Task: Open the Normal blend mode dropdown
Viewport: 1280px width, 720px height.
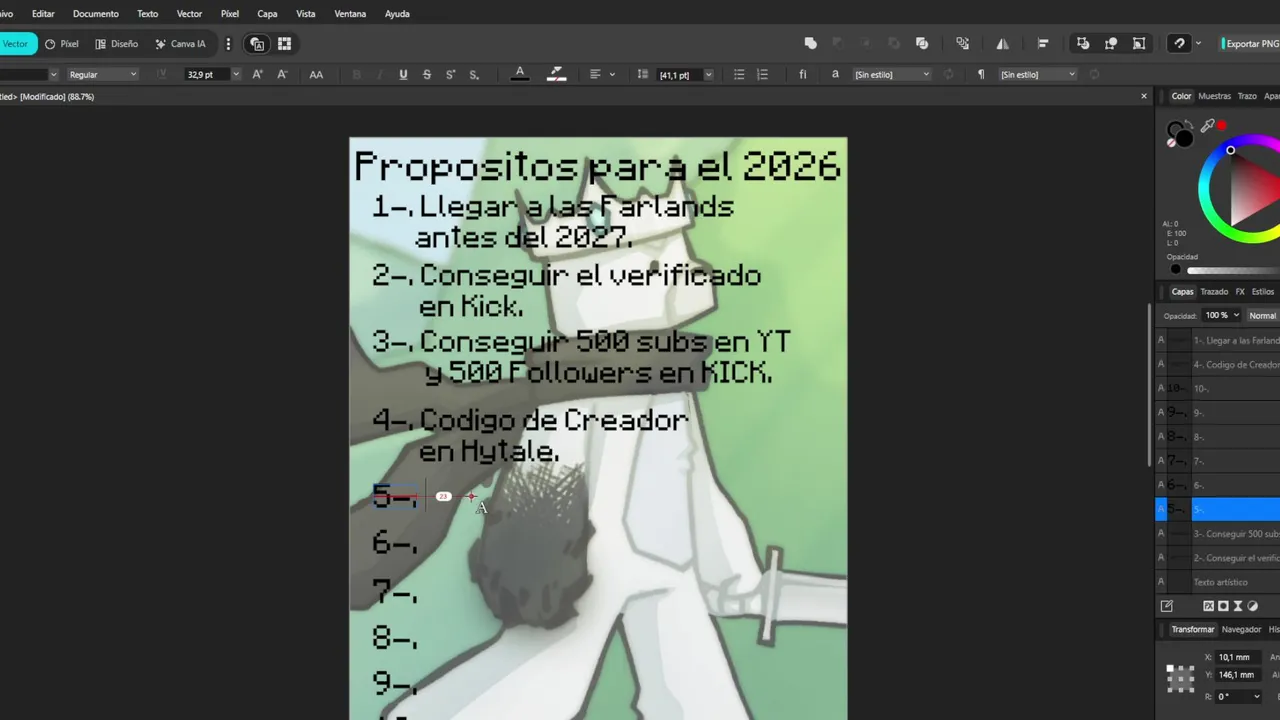Action: click(1264, 315)
